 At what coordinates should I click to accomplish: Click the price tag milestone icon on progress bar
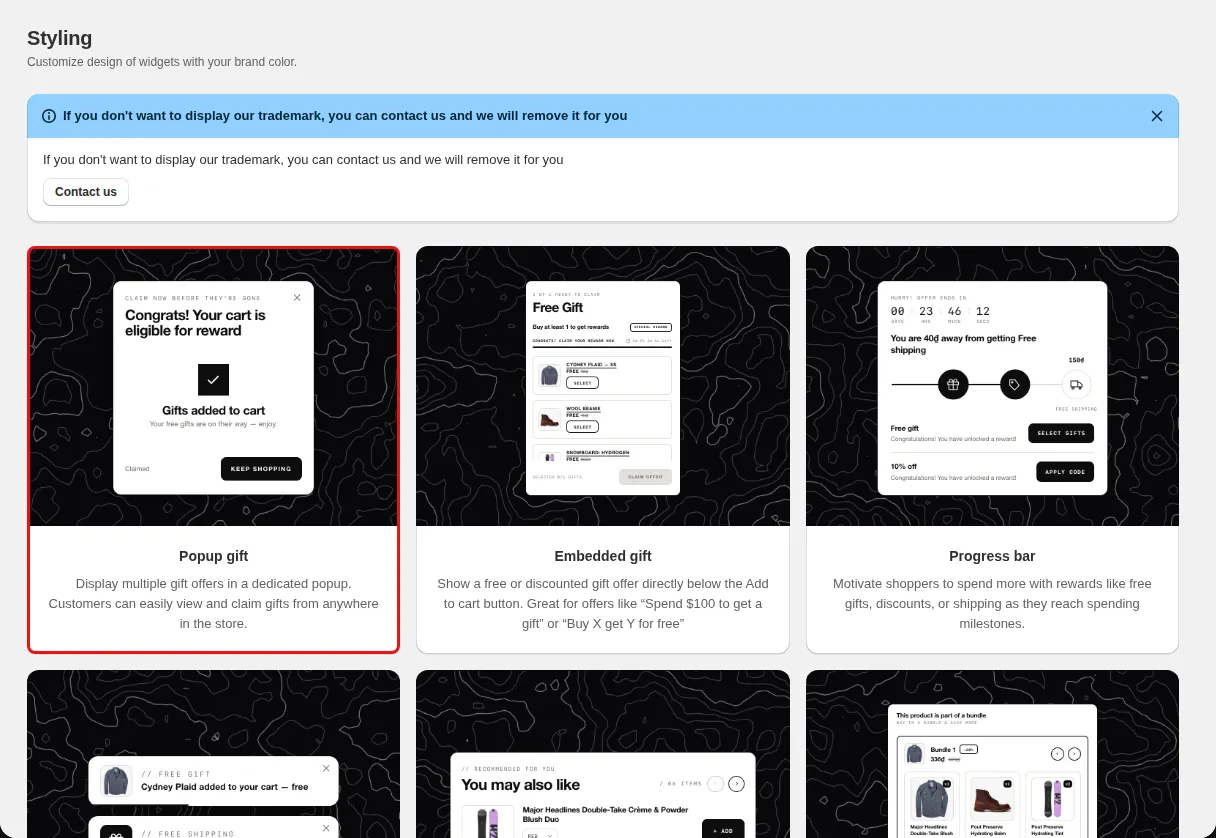coord(1015,384)
